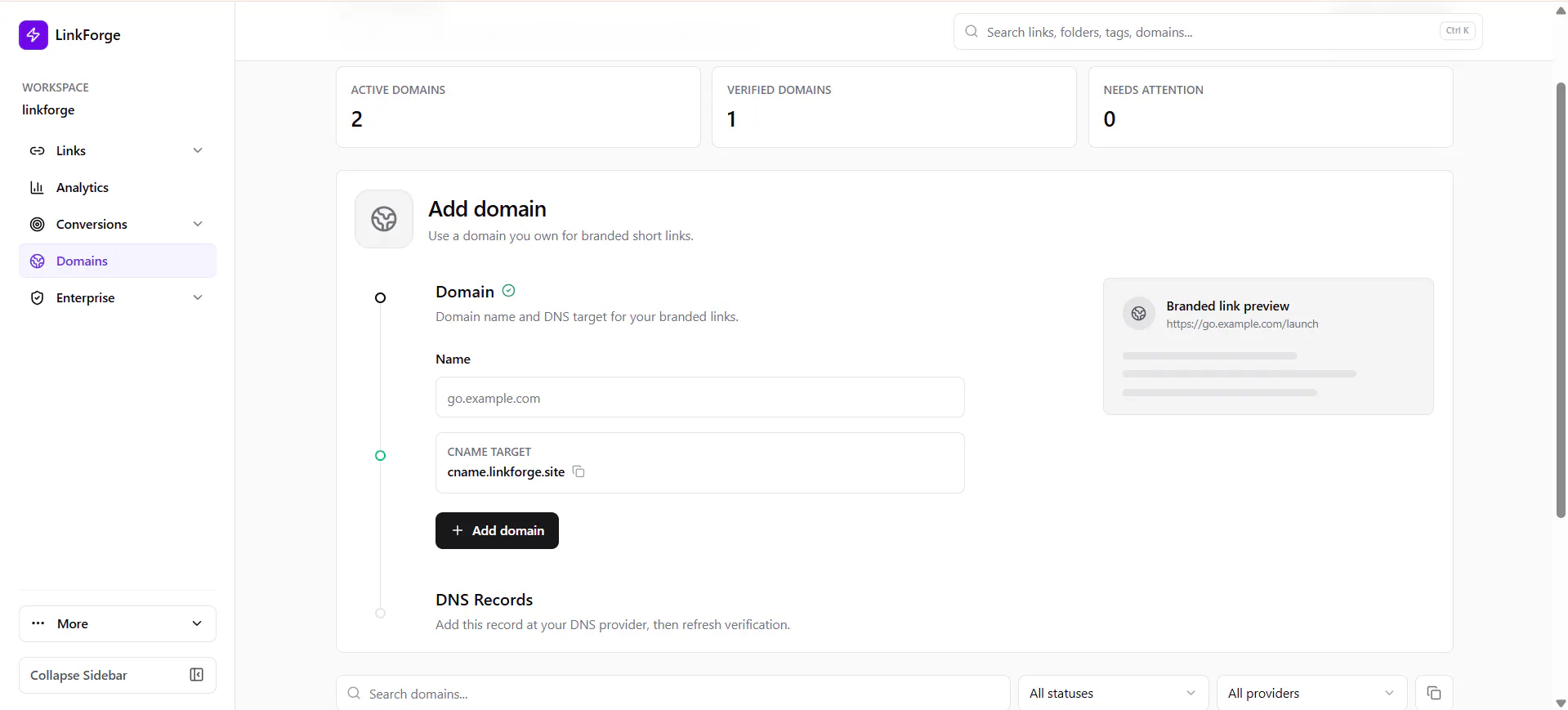This screenshot has height=710, width=1568.
Task: Focus the global search links field
Action: point(1217,32)
